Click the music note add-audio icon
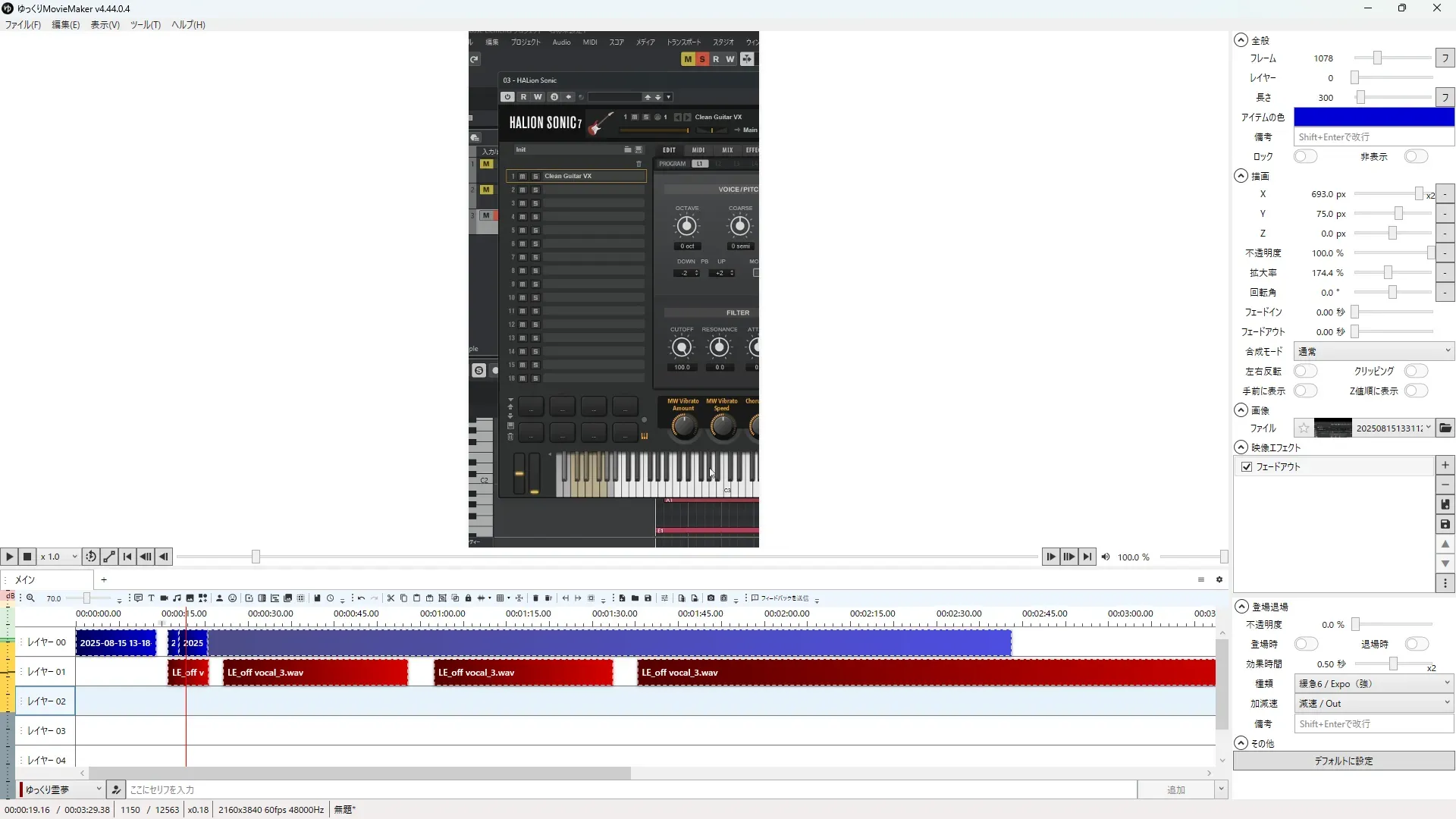This screenshot has height=819, width=1456. tap(177, 598)
